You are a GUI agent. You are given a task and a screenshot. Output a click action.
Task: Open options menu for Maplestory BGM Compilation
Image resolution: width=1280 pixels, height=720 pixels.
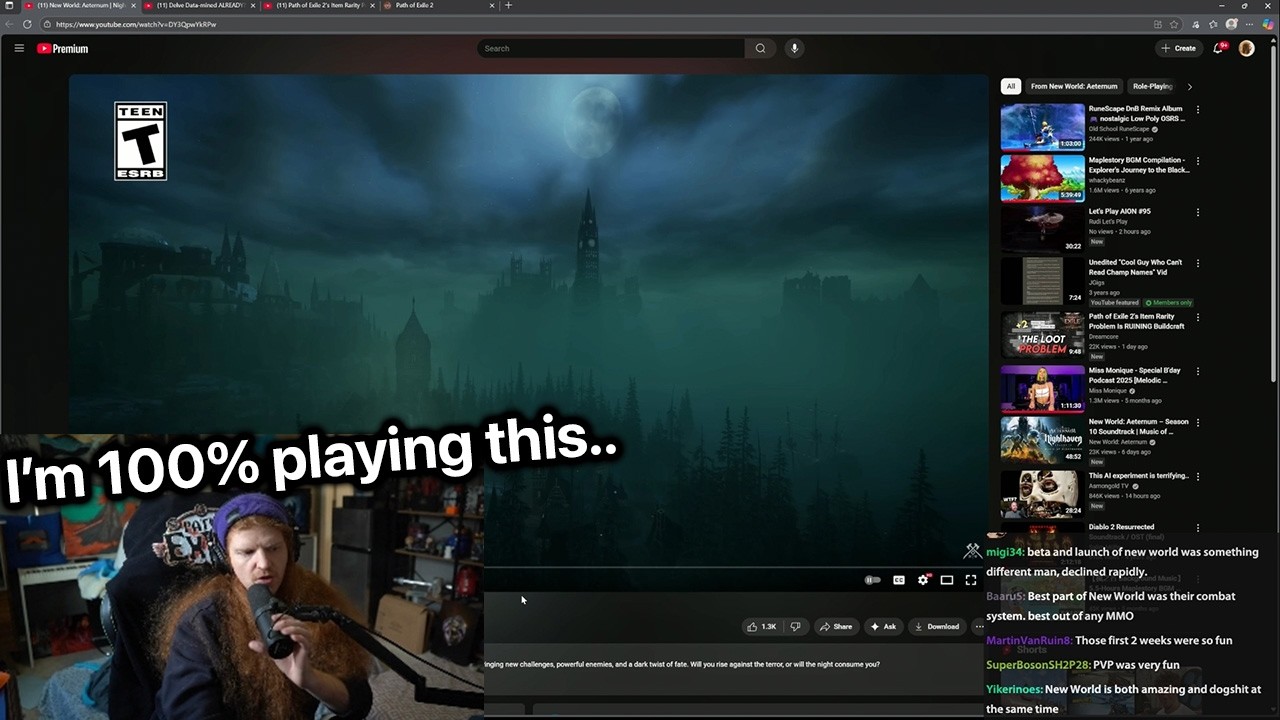tap(1198, 160)
